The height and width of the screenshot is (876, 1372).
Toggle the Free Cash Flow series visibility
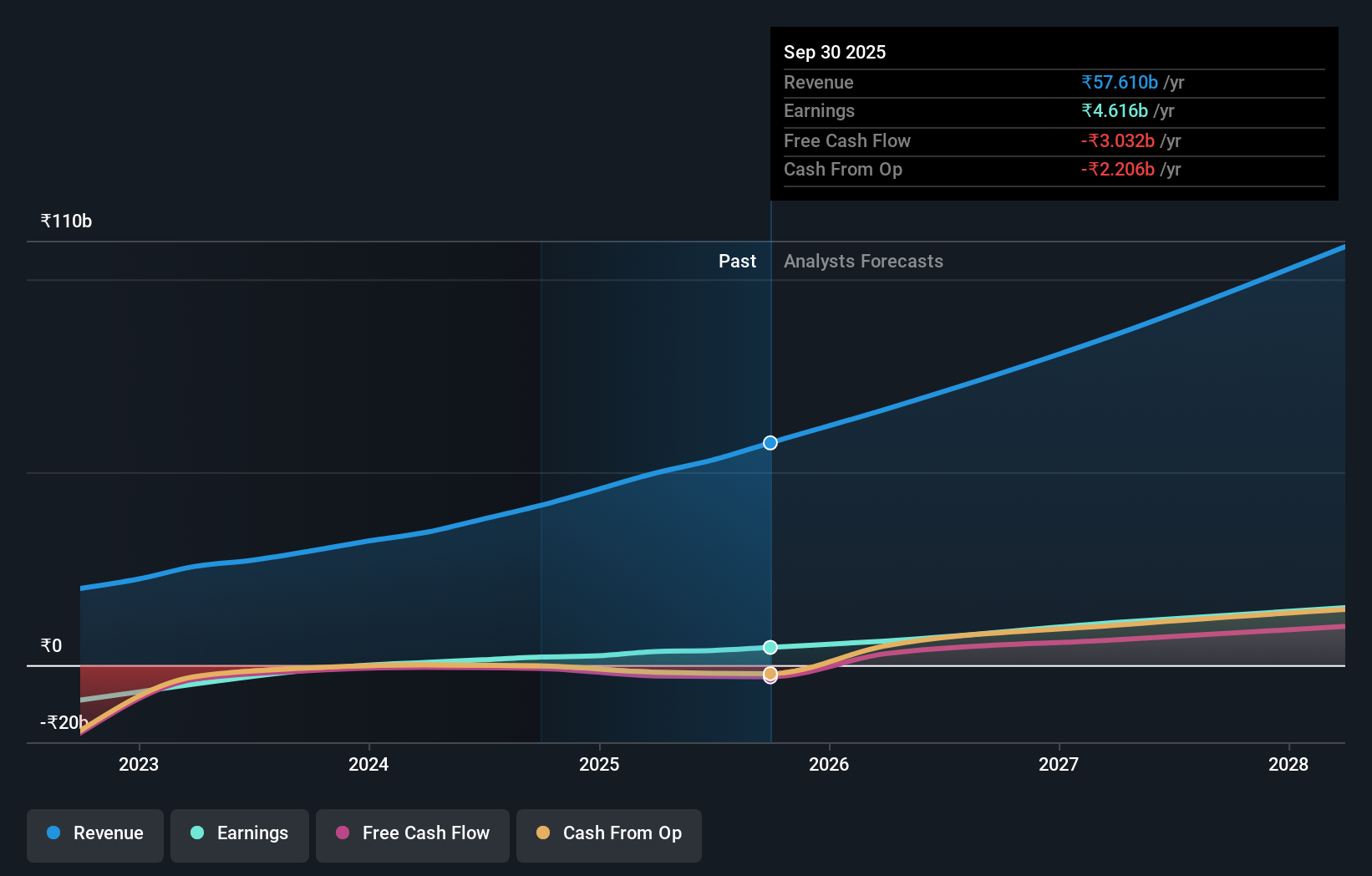[x=412, y=833]
